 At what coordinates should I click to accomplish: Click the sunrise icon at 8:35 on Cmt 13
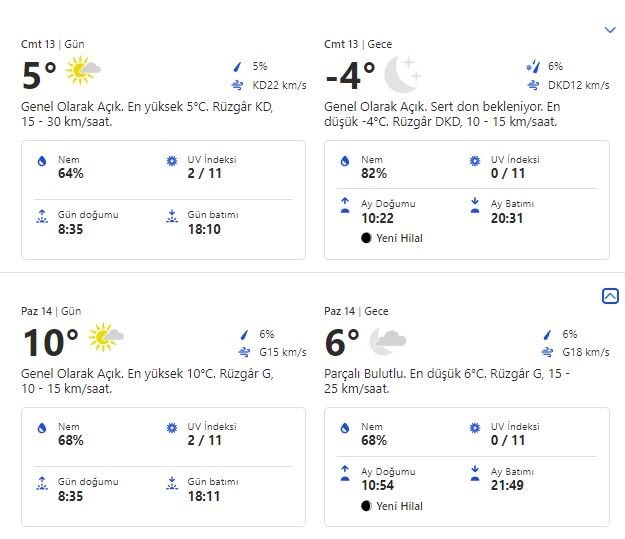(41, 215)
